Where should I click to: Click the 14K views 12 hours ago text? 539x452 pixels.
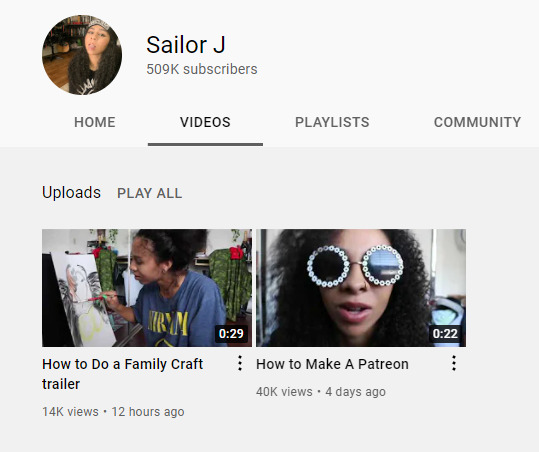113,412
